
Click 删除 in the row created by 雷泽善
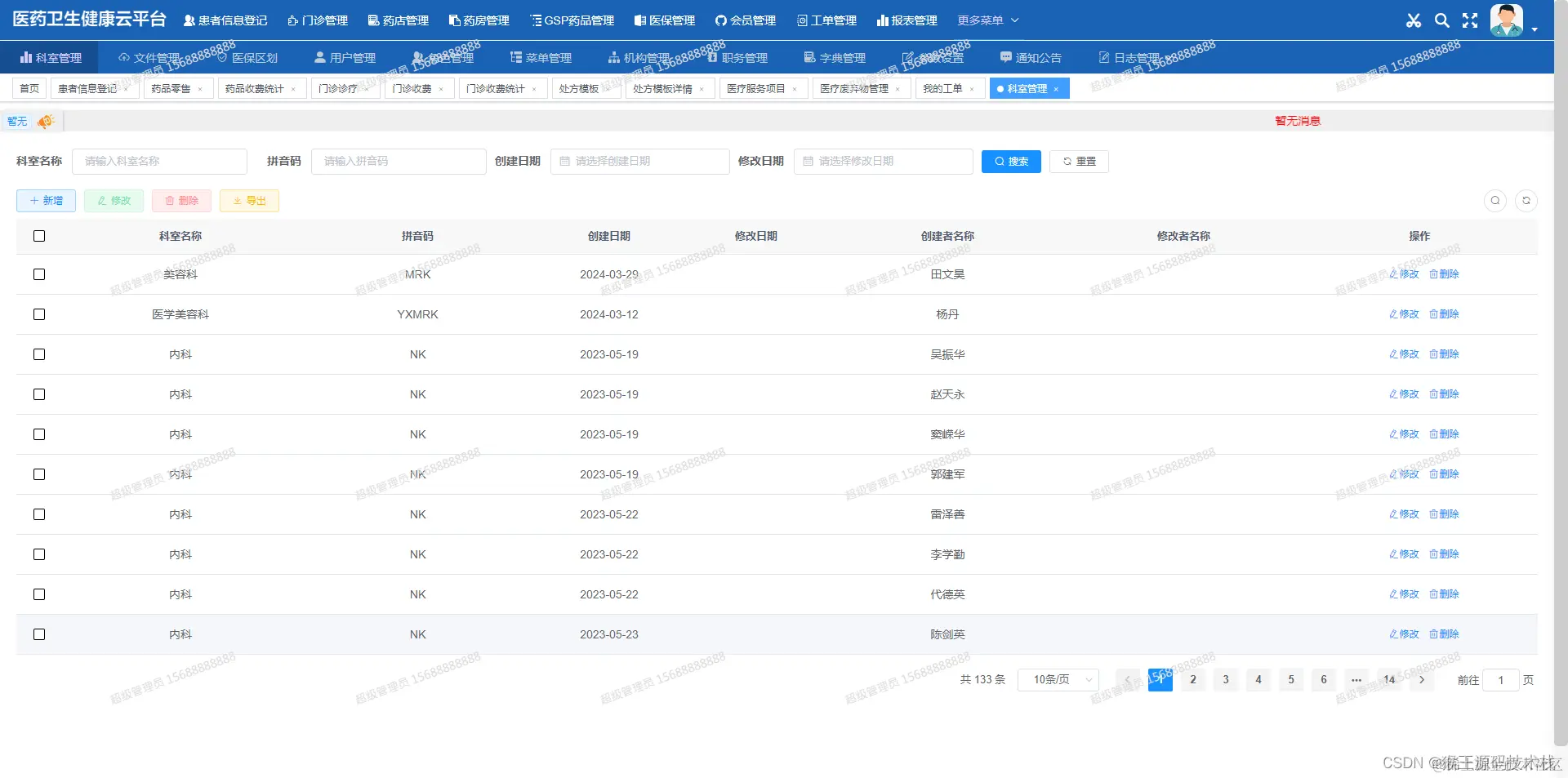[1444, 514]
